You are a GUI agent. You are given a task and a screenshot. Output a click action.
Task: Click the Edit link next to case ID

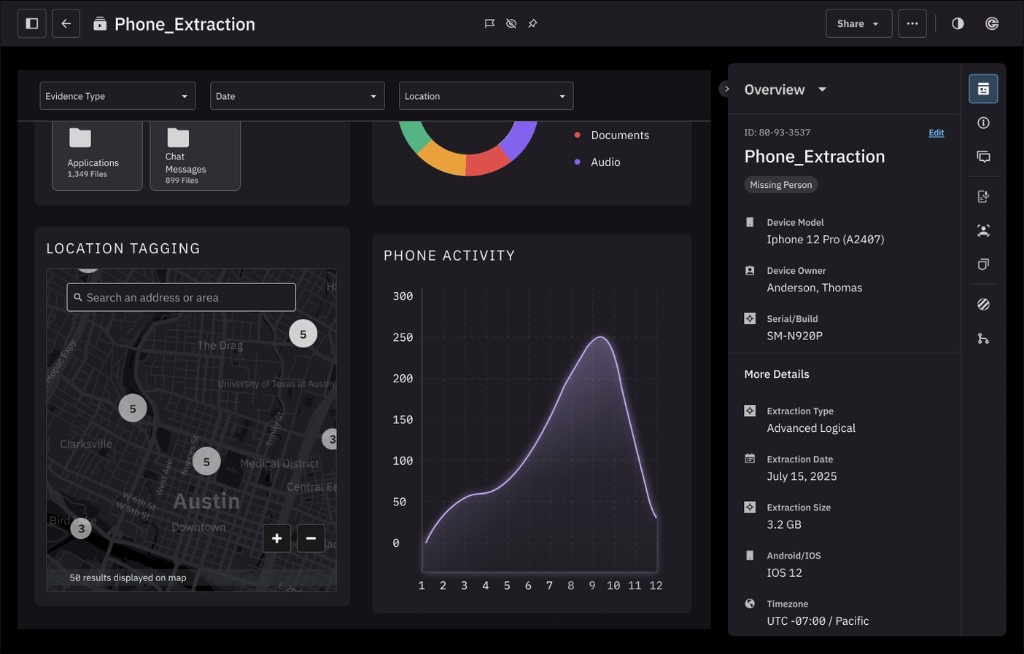click(x=936, y=132)
